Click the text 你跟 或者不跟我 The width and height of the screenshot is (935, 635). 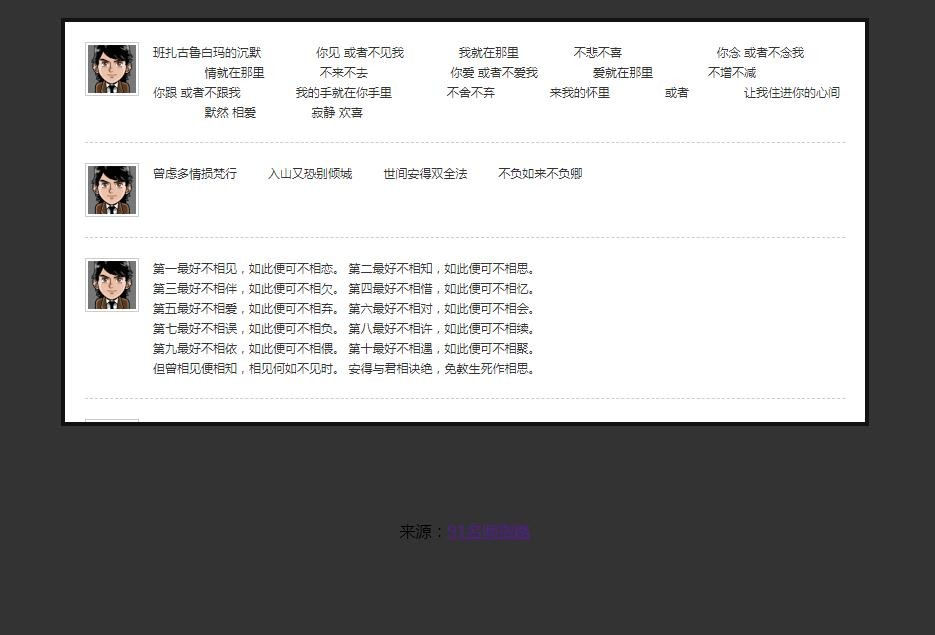pyautogui.click(x=197, y=92)
